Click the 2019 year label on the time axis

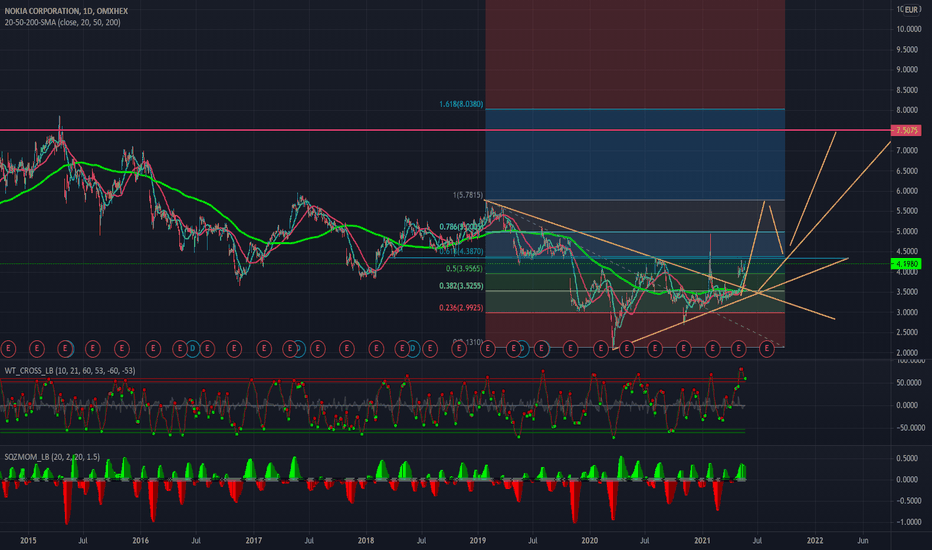tap(478, 540)
